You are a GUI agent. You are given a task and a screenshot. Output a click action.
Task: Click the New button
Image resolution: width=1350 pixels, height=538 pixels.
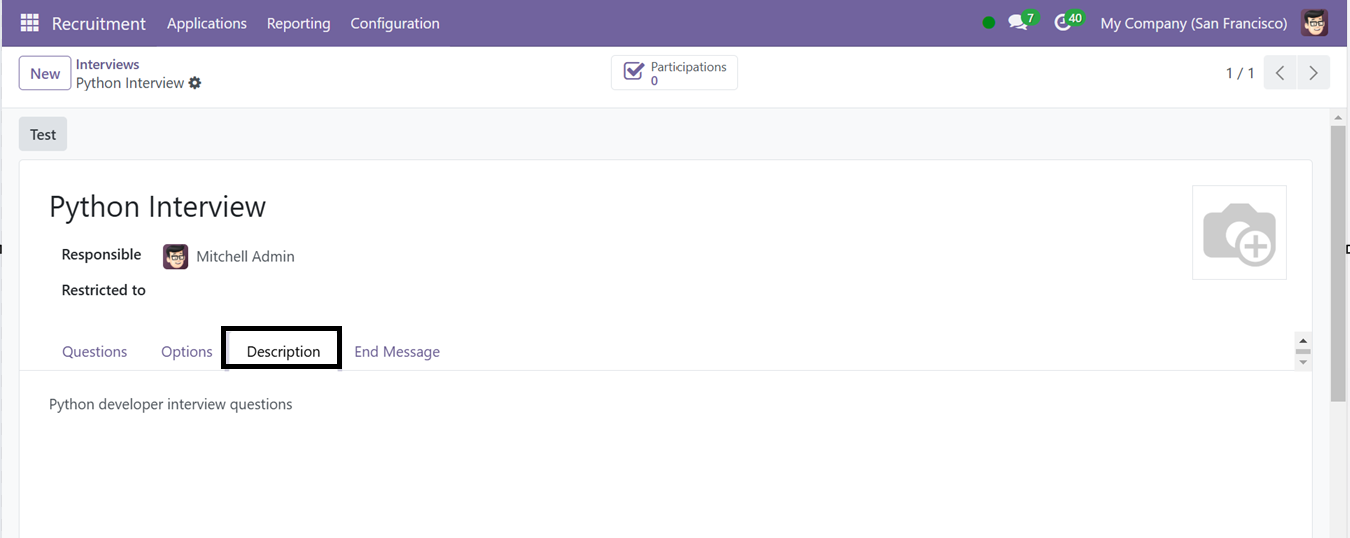[45, 73]
